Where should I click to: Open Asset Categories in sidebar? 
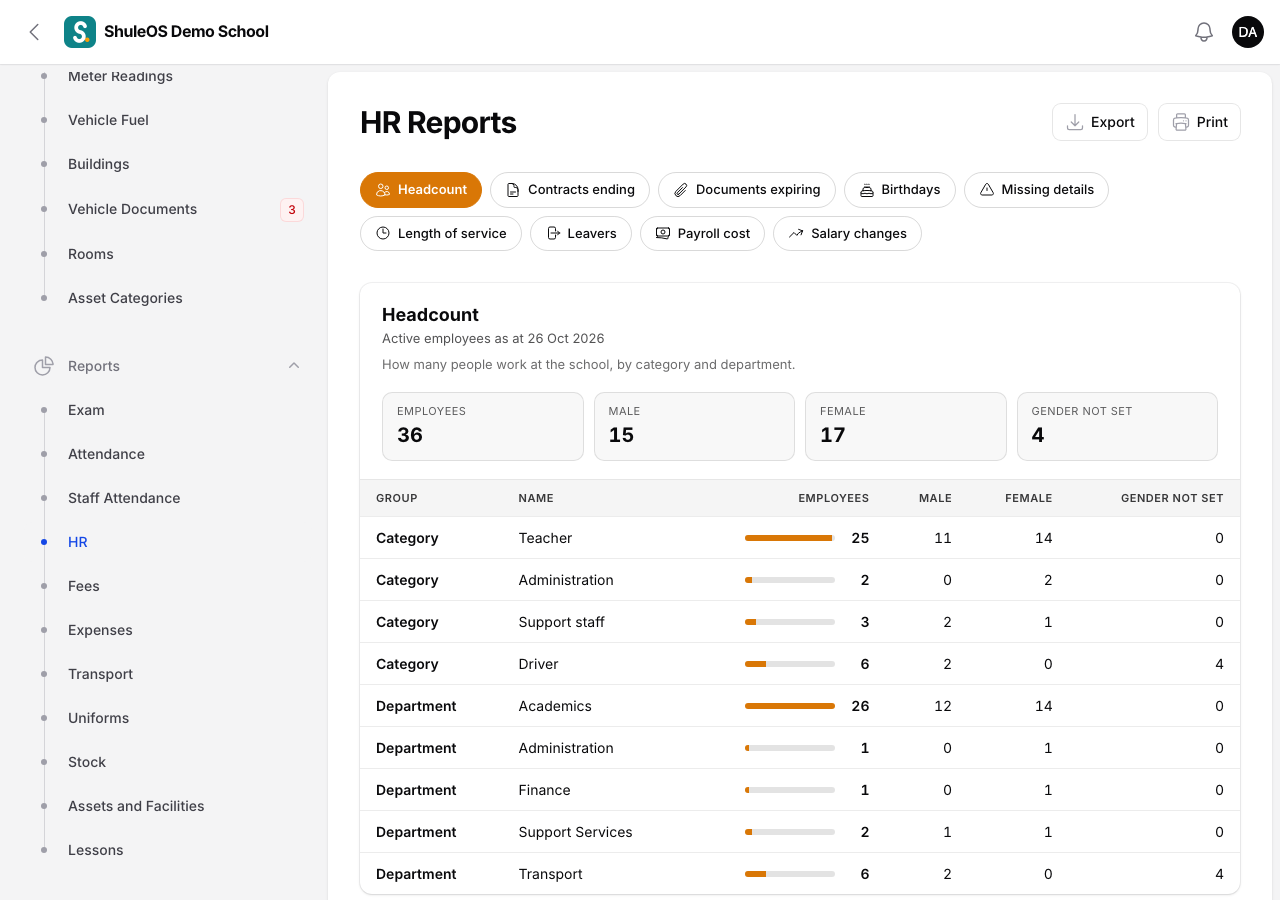click(x=125, y=298)
